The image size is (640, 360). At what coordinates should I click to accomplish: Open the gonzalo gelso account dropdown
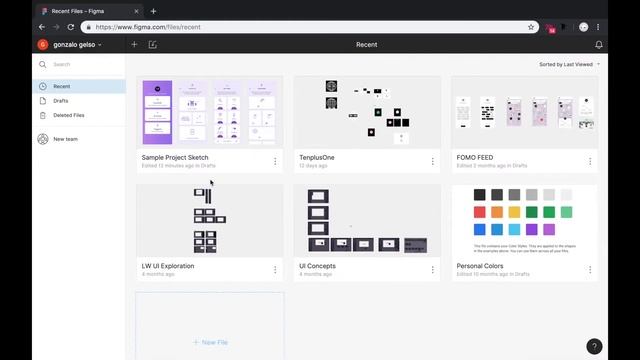77,44
